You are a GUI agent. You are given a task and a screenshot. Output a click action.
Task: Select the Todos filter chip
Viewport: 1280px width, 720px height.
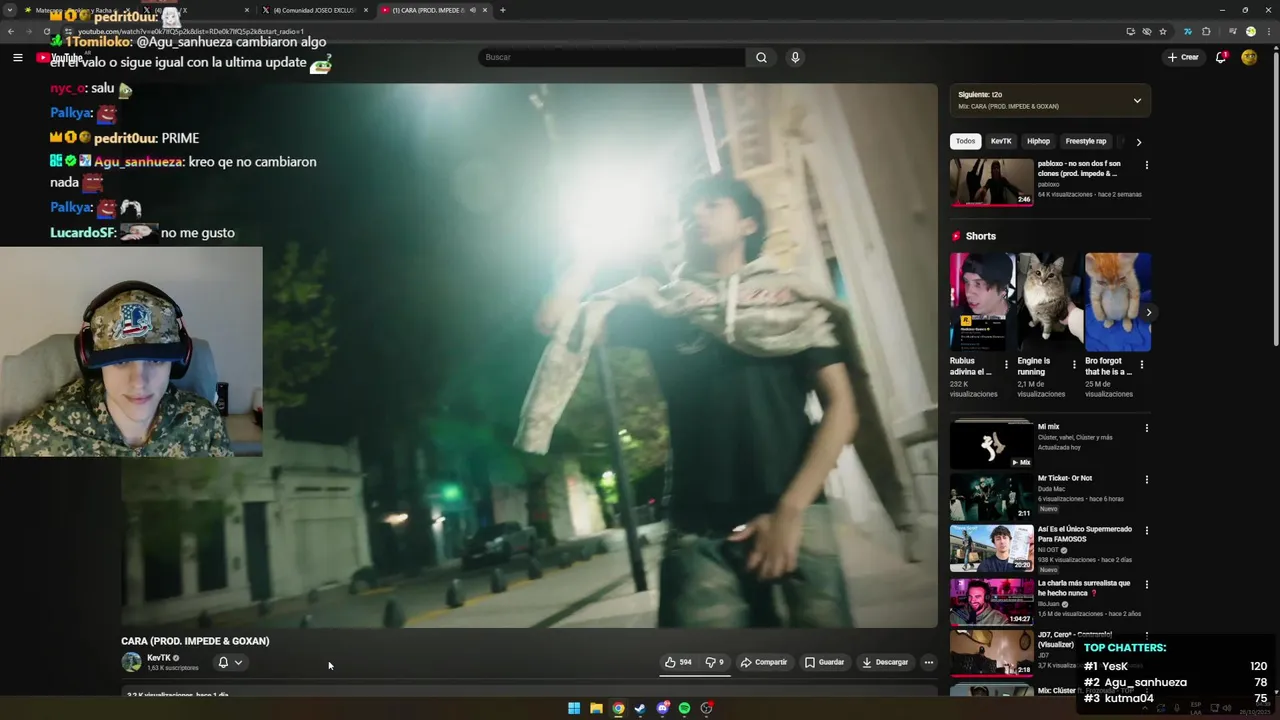tap(965, 141)
